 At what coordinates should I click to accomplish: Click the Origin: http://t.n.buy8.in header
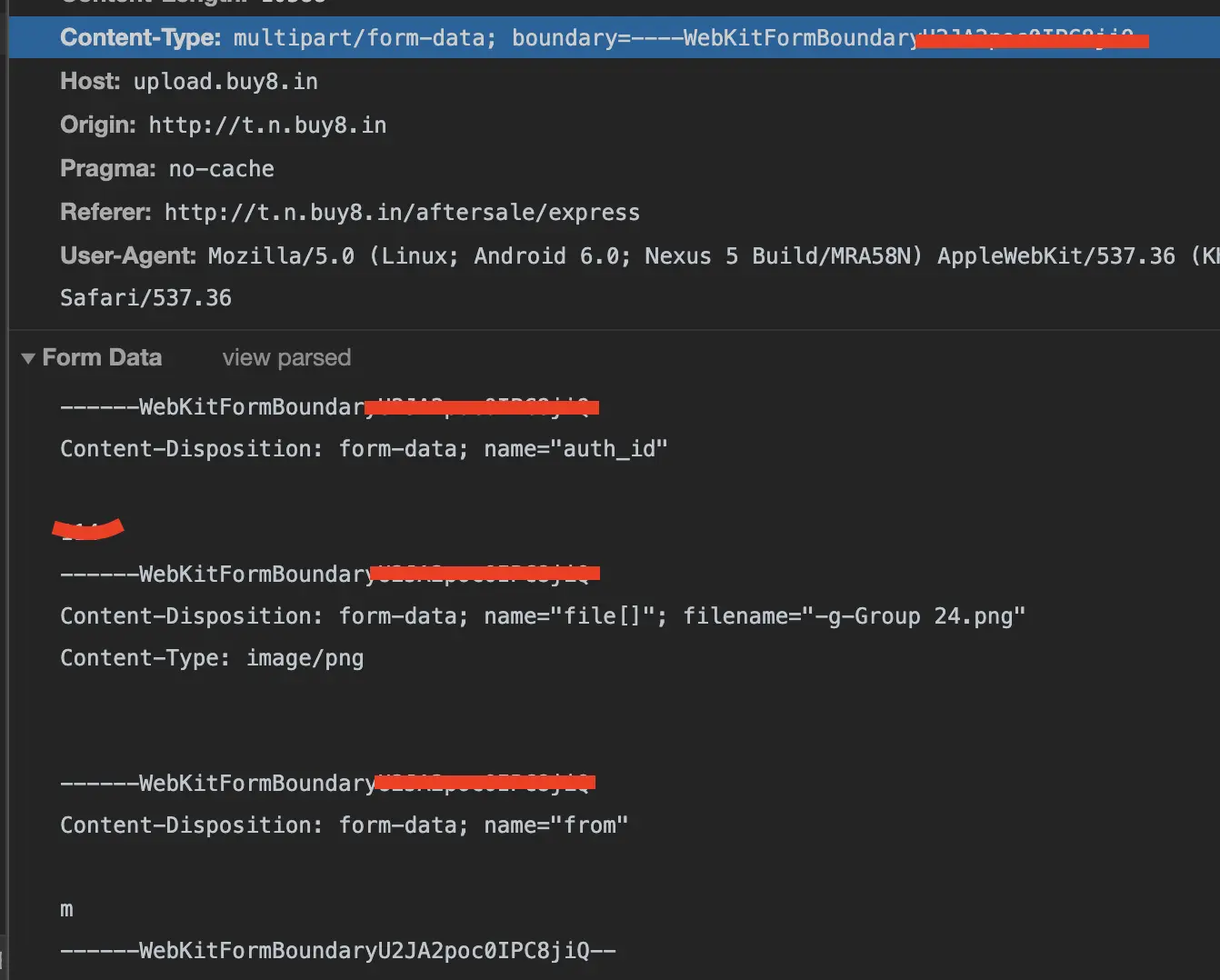tap(224, 125)
